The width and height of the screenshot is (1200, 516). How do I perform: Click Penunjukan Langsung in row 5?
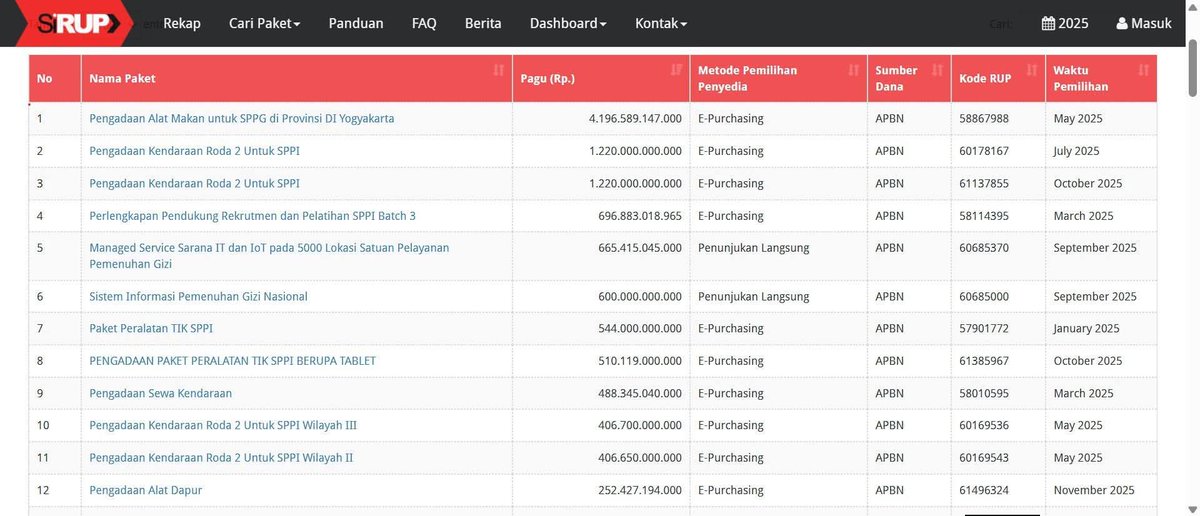(754, 248)
